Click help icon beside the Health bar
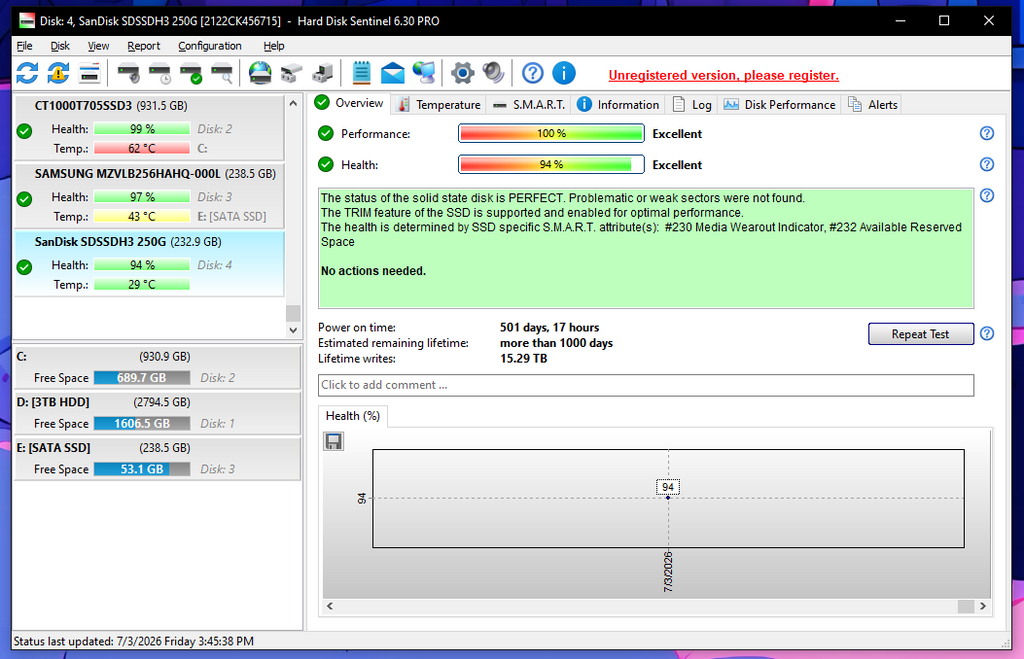The width and height of the screenshot is (1024, 659). (x=987, y=164)
